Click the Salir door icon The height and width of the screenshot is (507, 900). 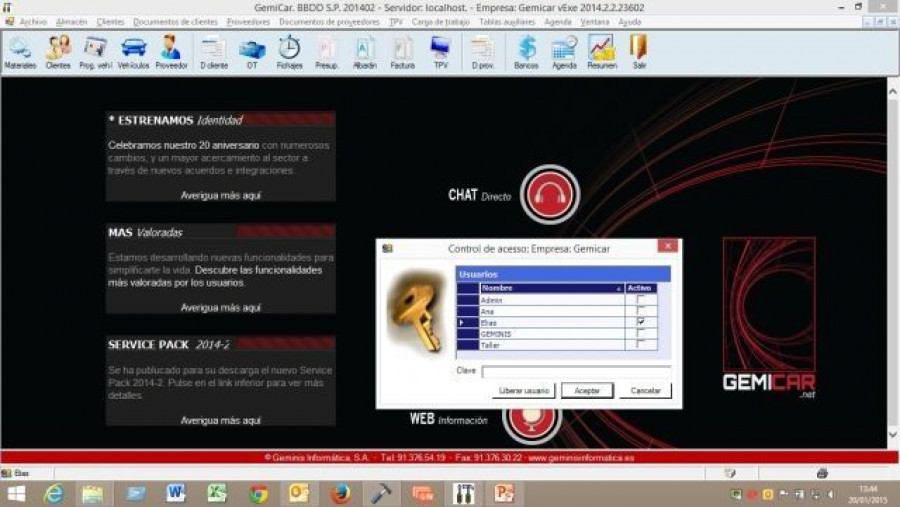tap(639, 52)
